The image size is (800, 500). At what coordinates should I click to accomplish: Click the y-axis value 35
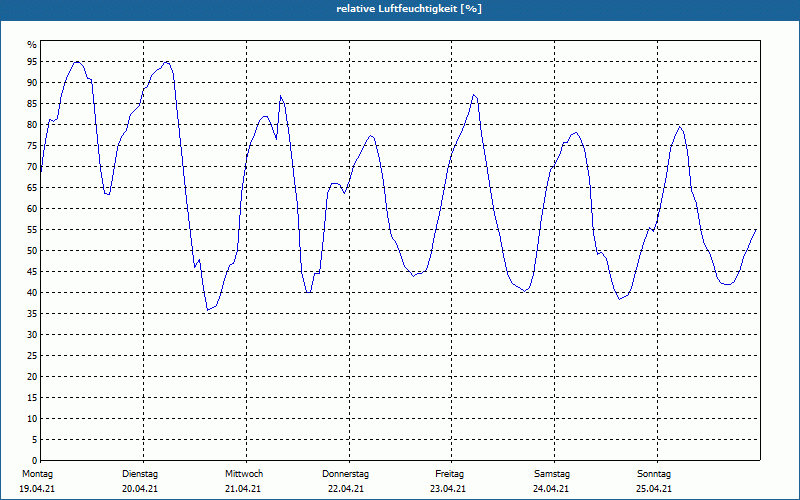(32, 314)
